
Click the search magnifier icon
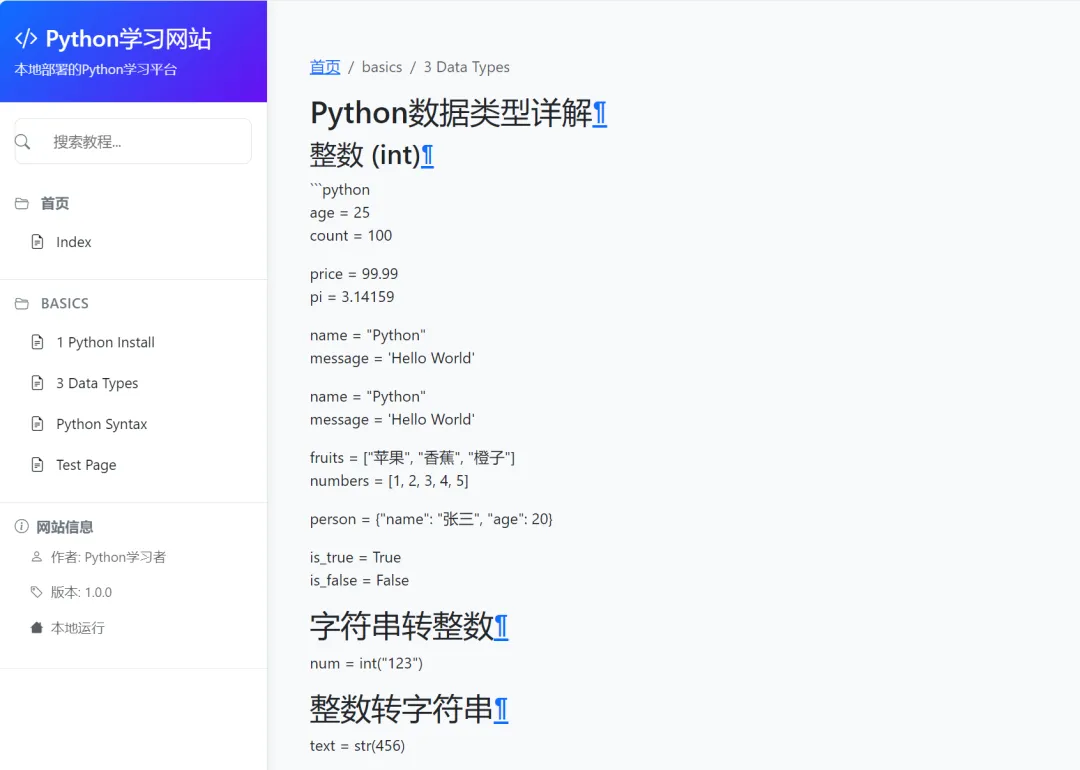(23, 142)
